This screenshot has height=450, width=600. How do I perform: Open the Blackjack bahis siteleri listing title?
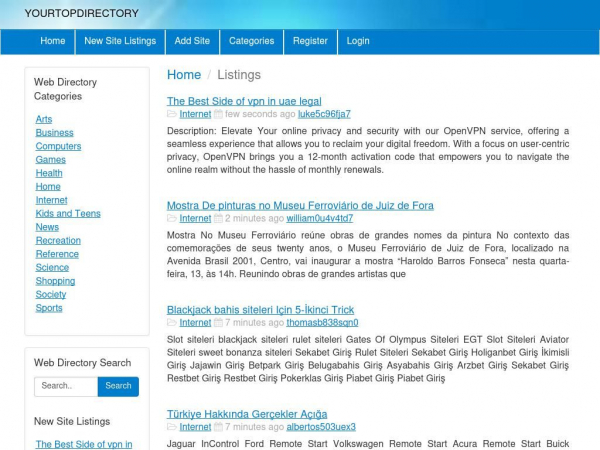pos(261,310)
